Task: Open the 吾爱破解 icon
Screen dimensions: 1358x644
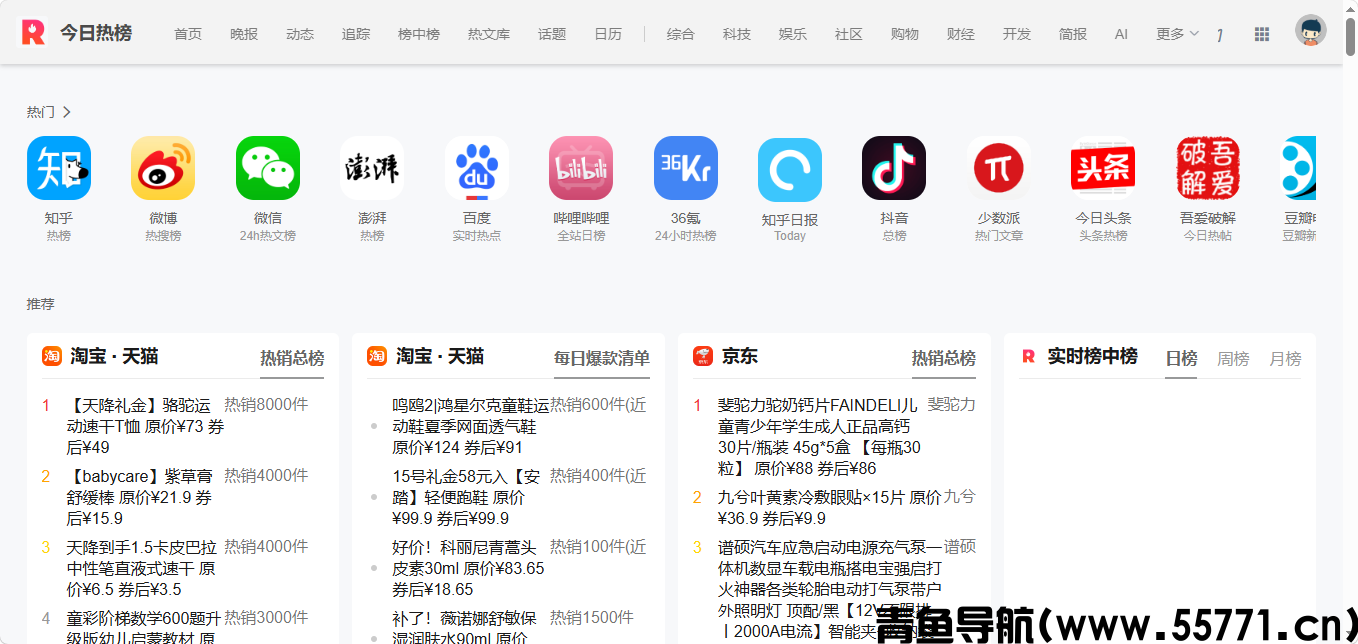Action: (x=1208, y=168)
